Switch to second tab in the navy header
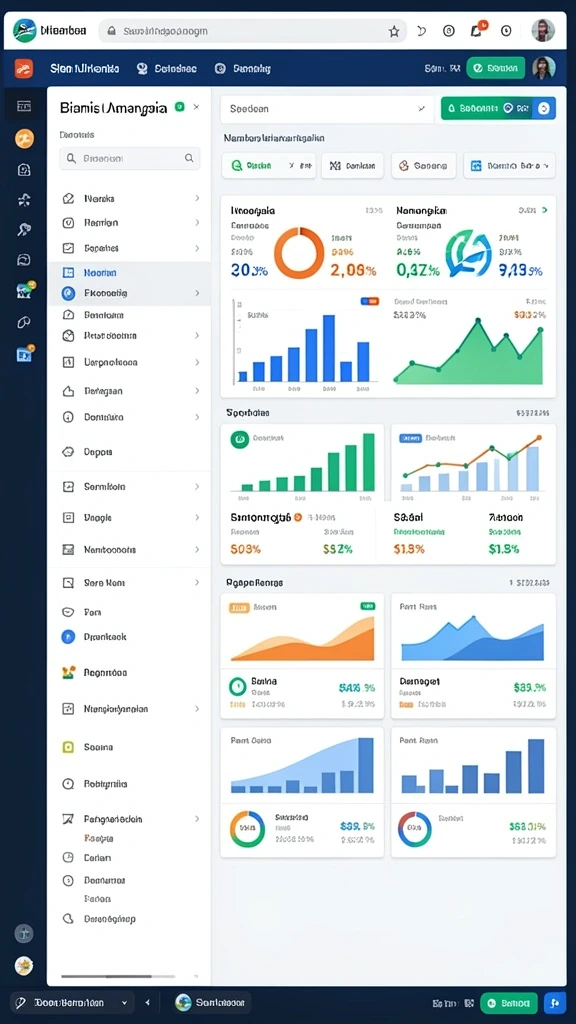The image size is (576, 1024). pyautogui.click(x=167, y=68)
